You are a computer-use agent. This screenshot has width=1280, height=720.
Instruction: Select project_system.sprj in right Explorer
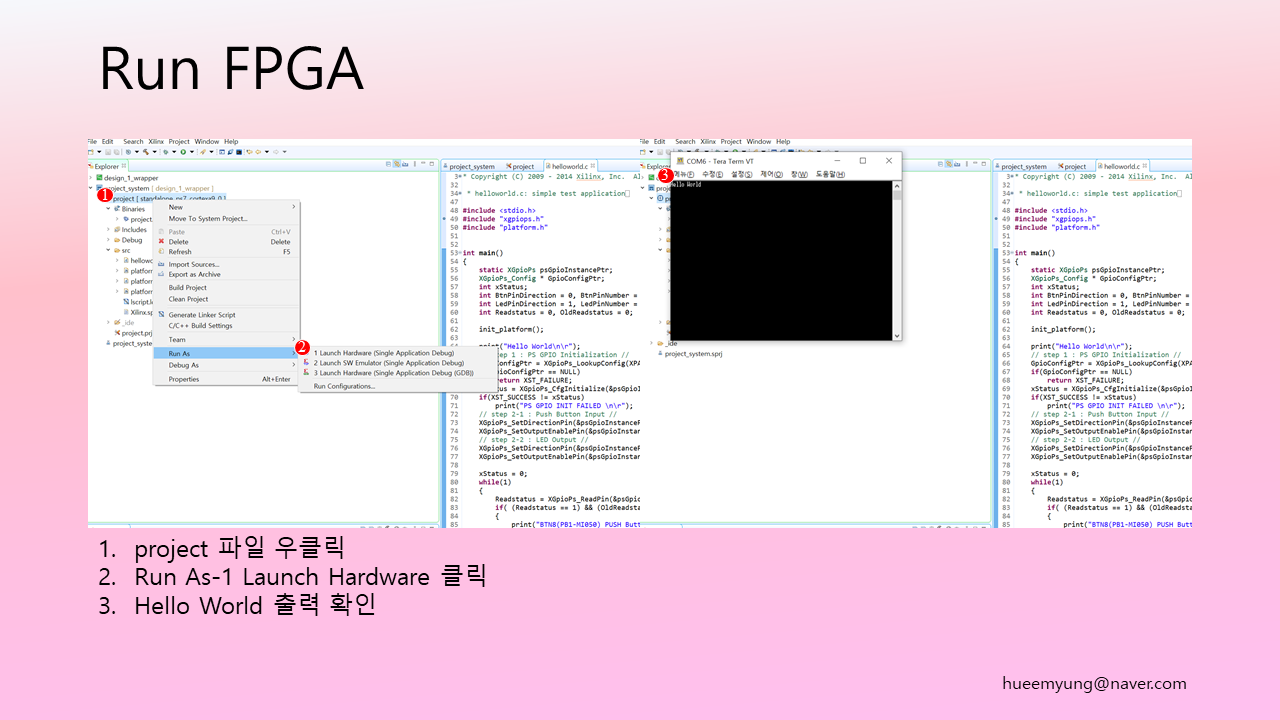tap(695, 353)
